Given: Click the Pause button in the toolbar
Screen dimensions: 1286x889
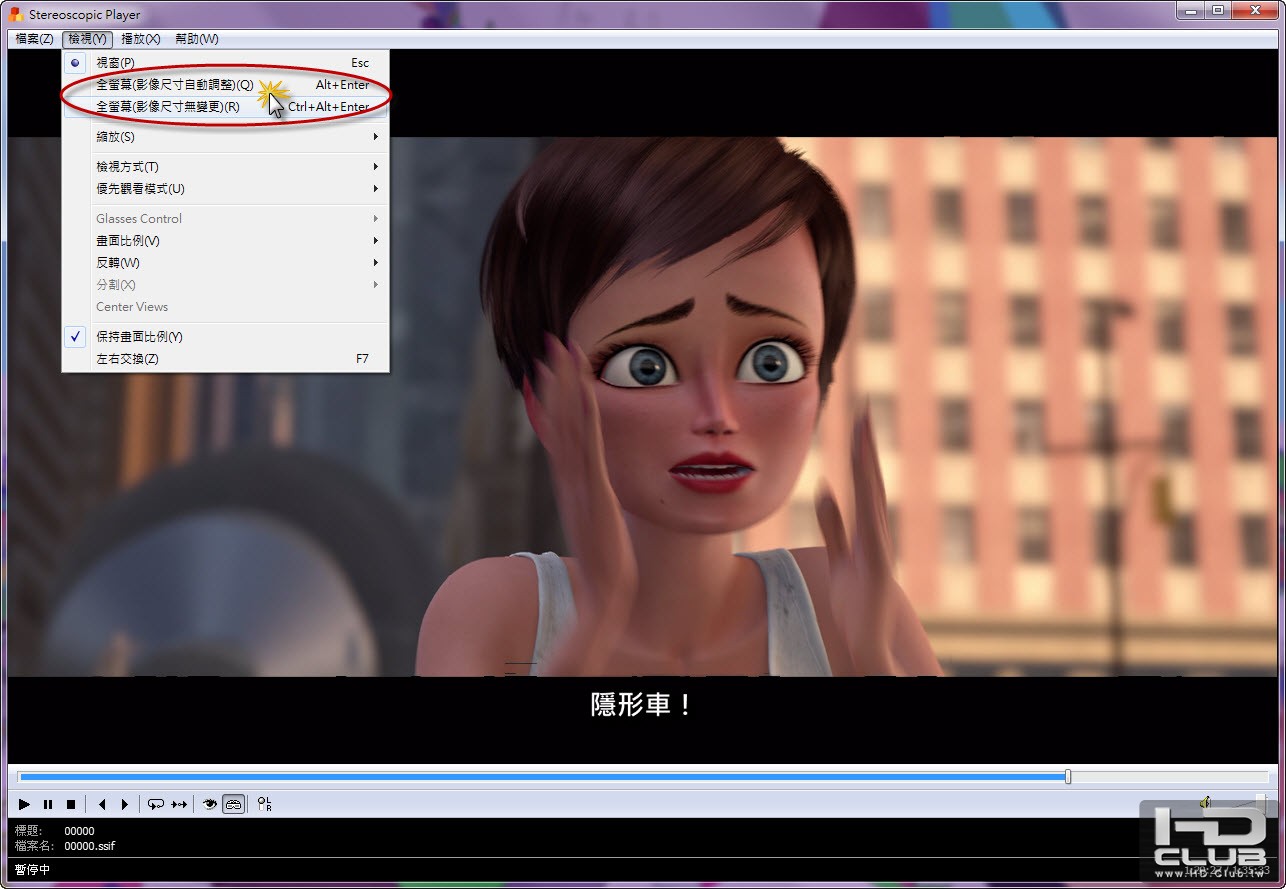Looking at the screenshot, I should point(48,804).
